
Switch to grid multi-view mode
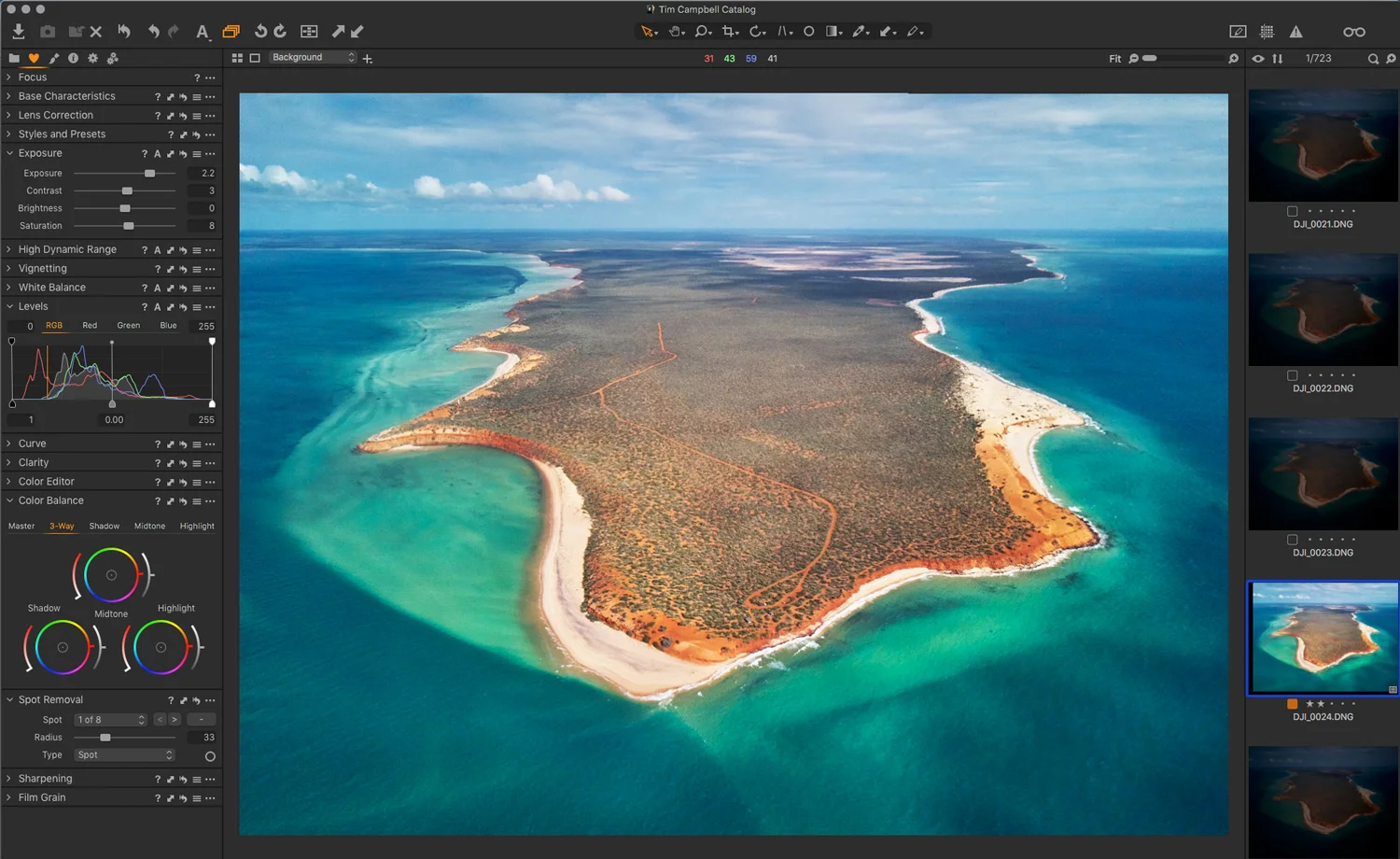(237, 58)
